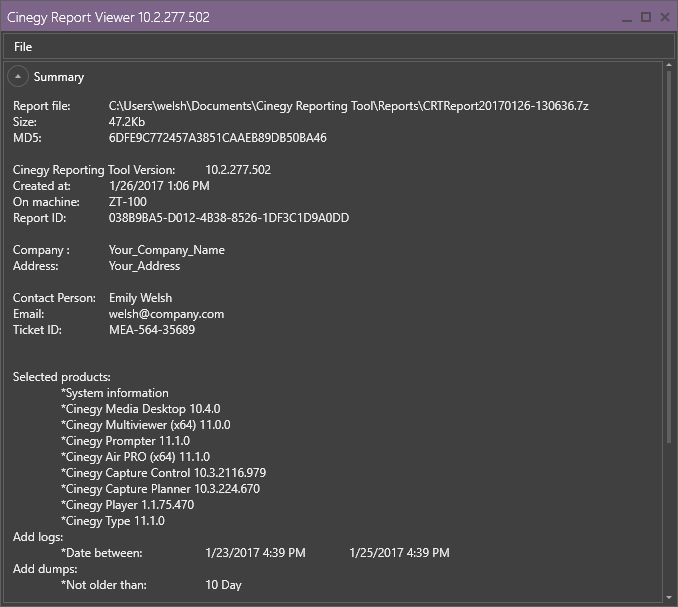
Task: Click the Summary heading text
Action: click(x=59, y=77)
